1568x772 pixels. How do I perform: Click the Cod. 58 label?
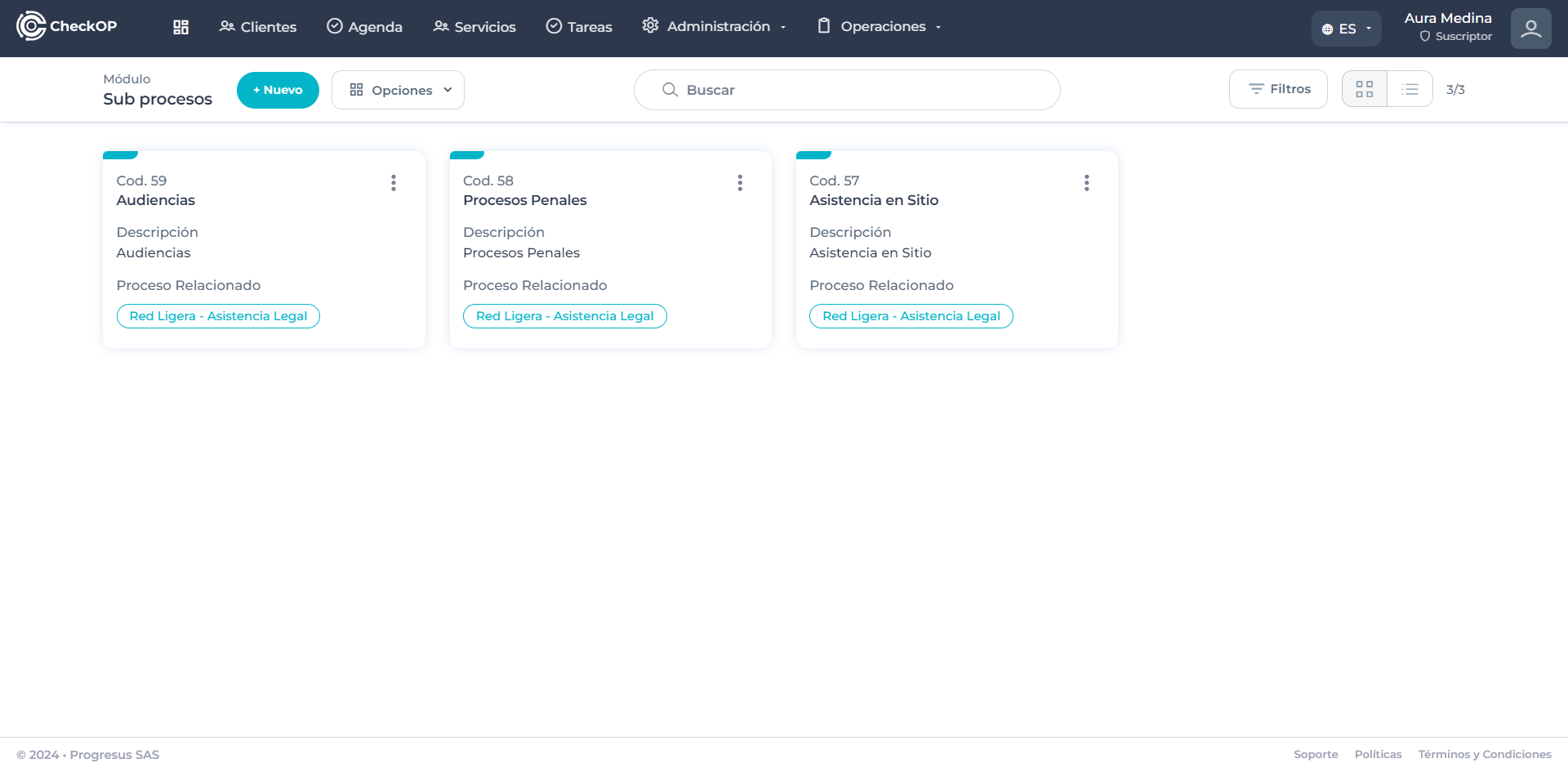(488, 181)
